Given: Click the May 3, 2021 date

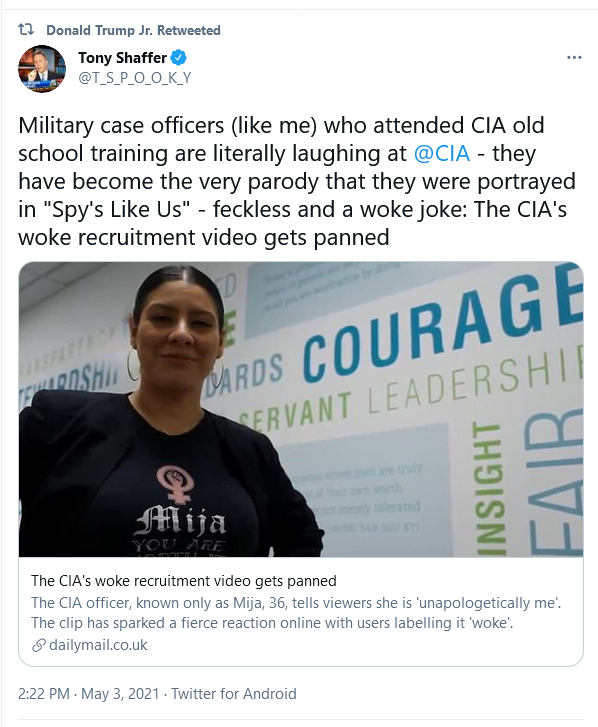Looking at the screenshot, I should click(x=120, y=694).
